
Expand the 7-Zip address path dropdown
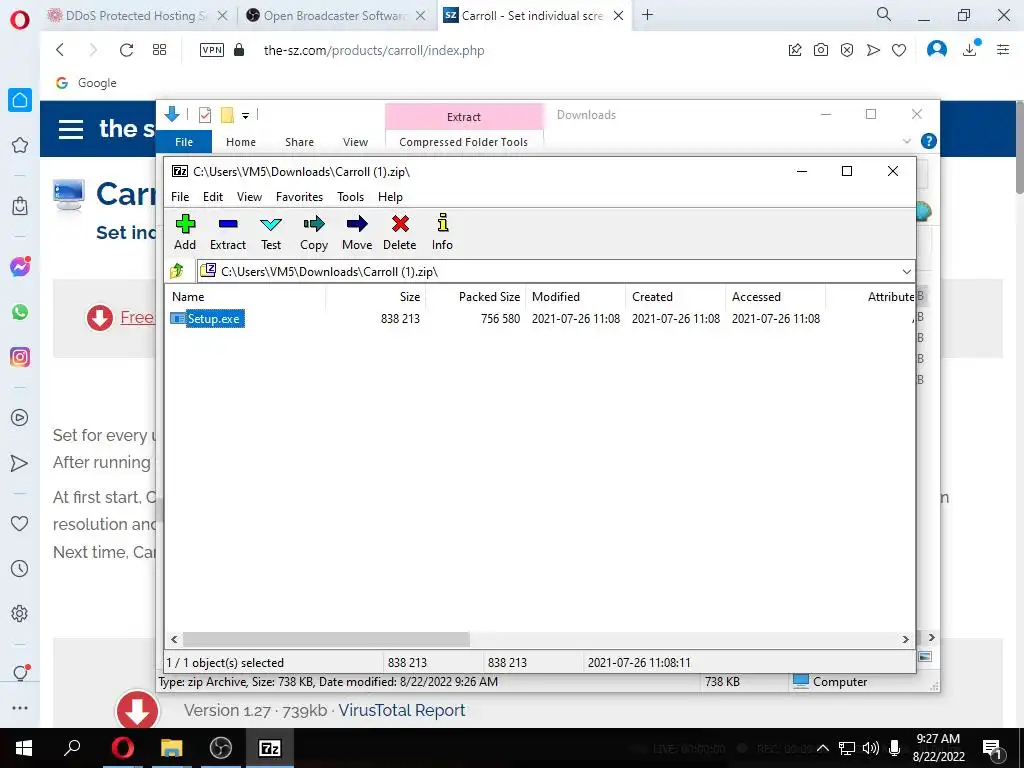[x=906, y=272]
